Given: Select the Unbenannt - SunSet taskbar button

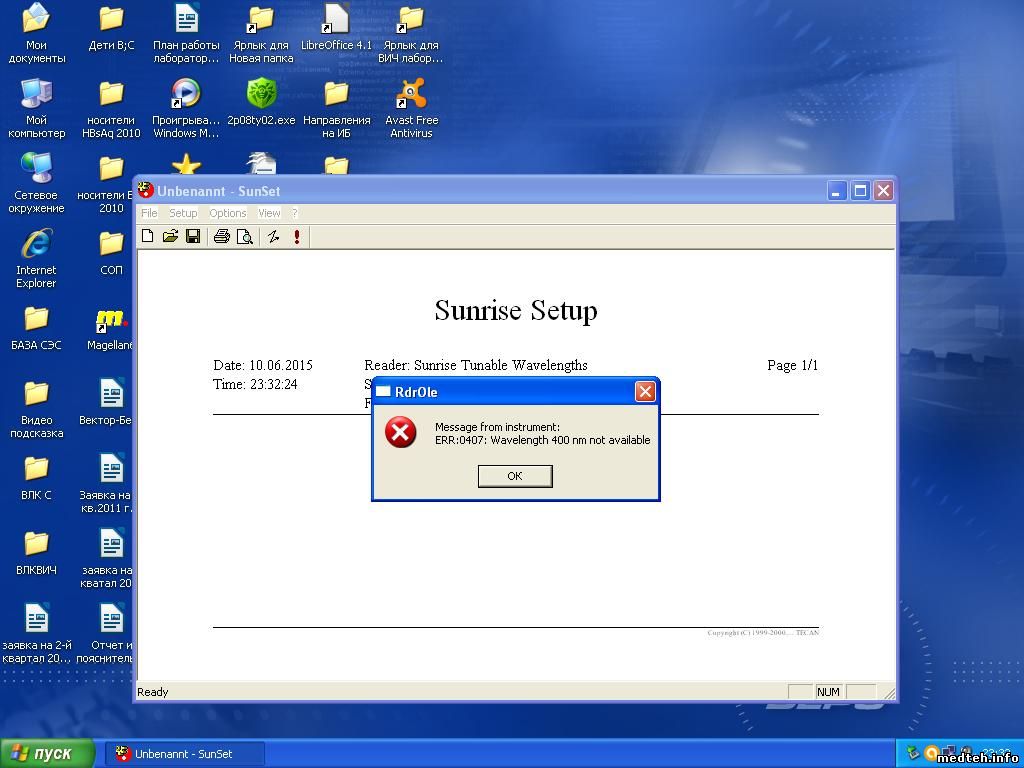Looking at the screenshot, I should point(184,754).
